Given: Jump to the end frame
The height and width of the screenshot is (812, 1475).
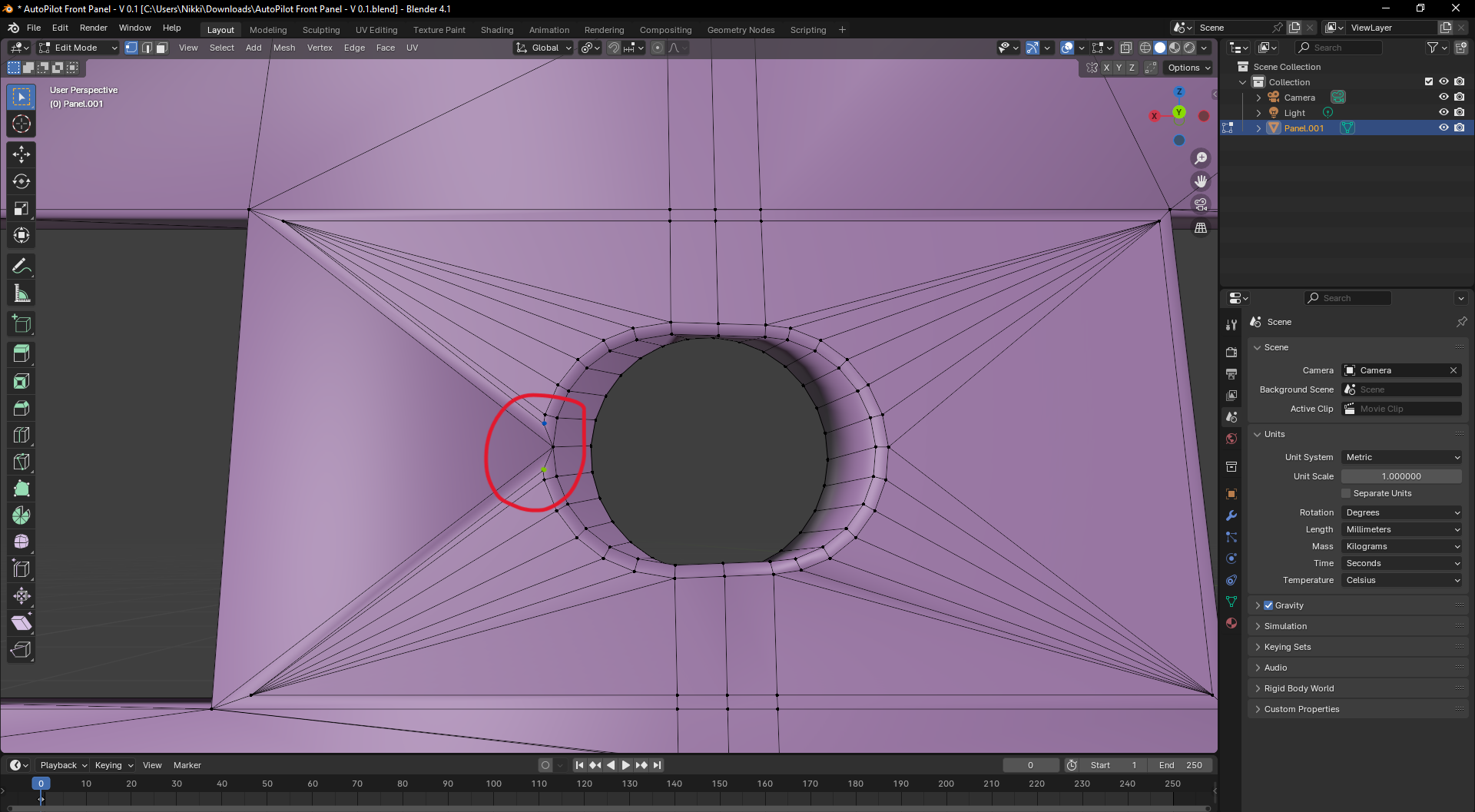Looking at the screenshot, I should click(x=657, y=765).
